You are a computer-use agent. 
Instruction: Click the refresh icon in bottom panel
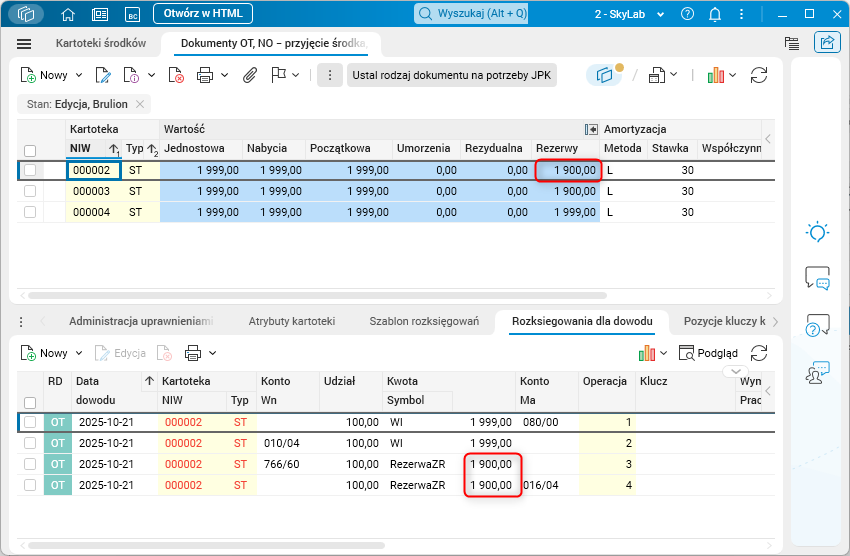point(759,353)
